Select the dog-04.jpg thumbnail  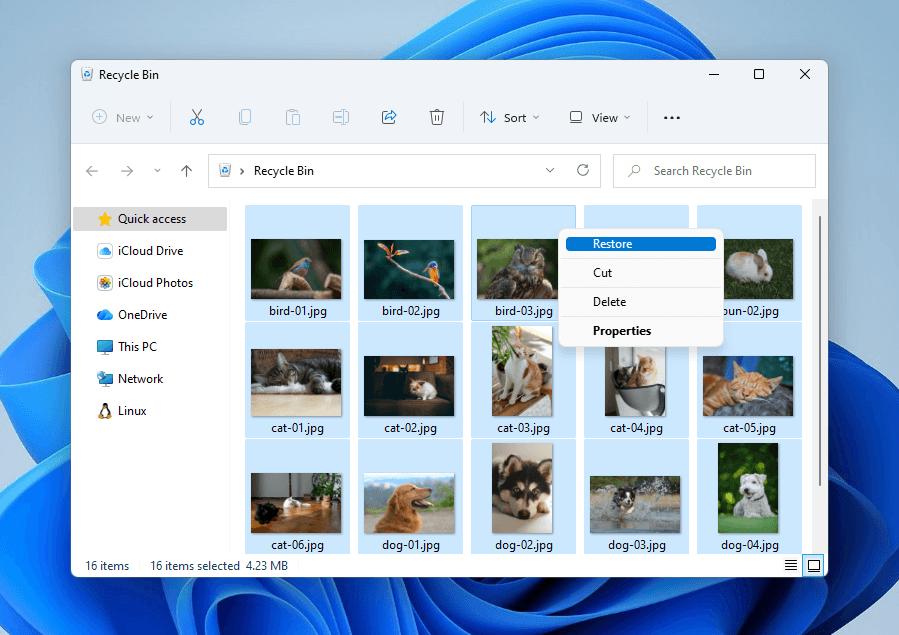pos(748,488)
